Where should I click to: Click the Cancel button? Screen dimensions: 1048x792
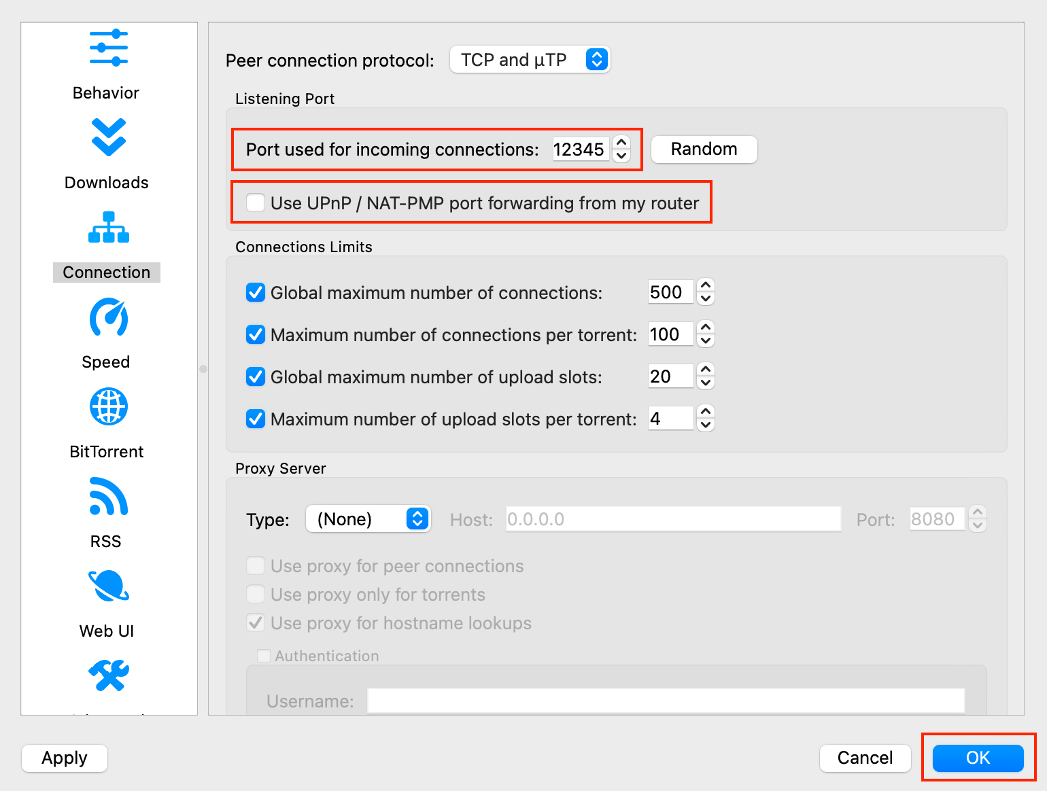click(865, 758)
